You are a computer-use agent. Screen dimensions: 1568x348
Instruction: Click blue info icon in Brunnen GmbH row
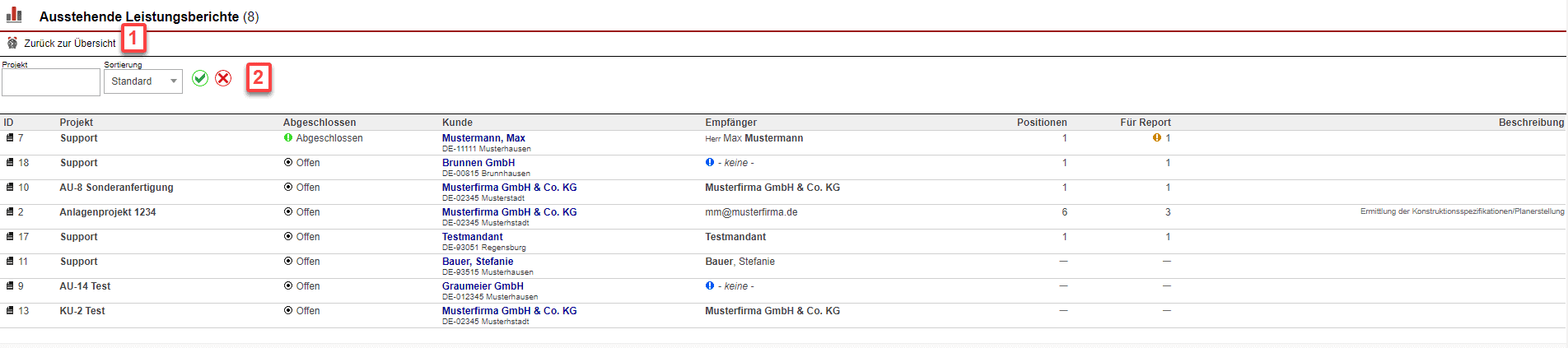click(710, 163)
